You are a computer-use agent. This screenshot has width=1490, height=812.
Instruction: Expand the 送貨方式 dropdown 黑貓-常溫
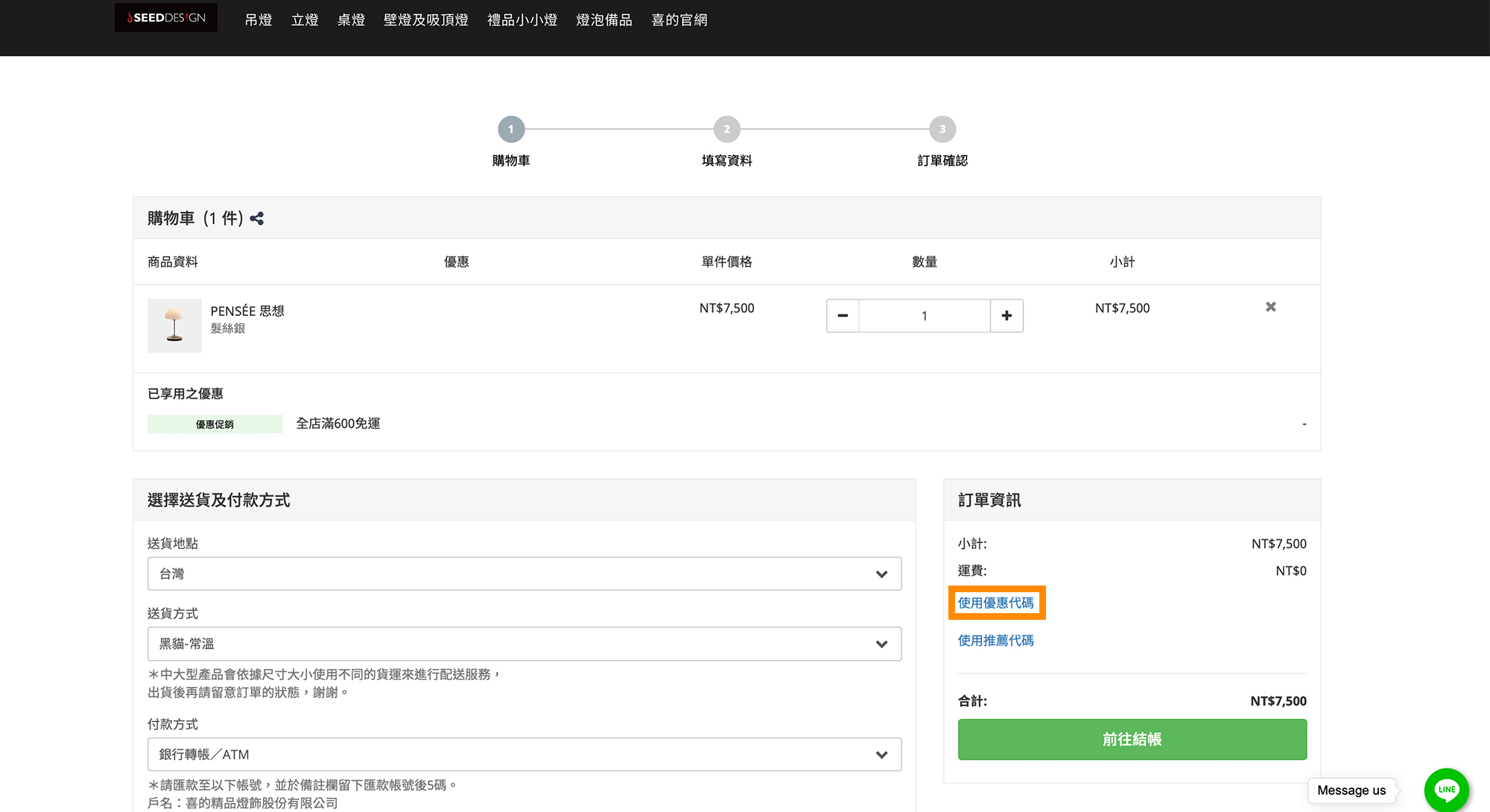pos(524,644)
